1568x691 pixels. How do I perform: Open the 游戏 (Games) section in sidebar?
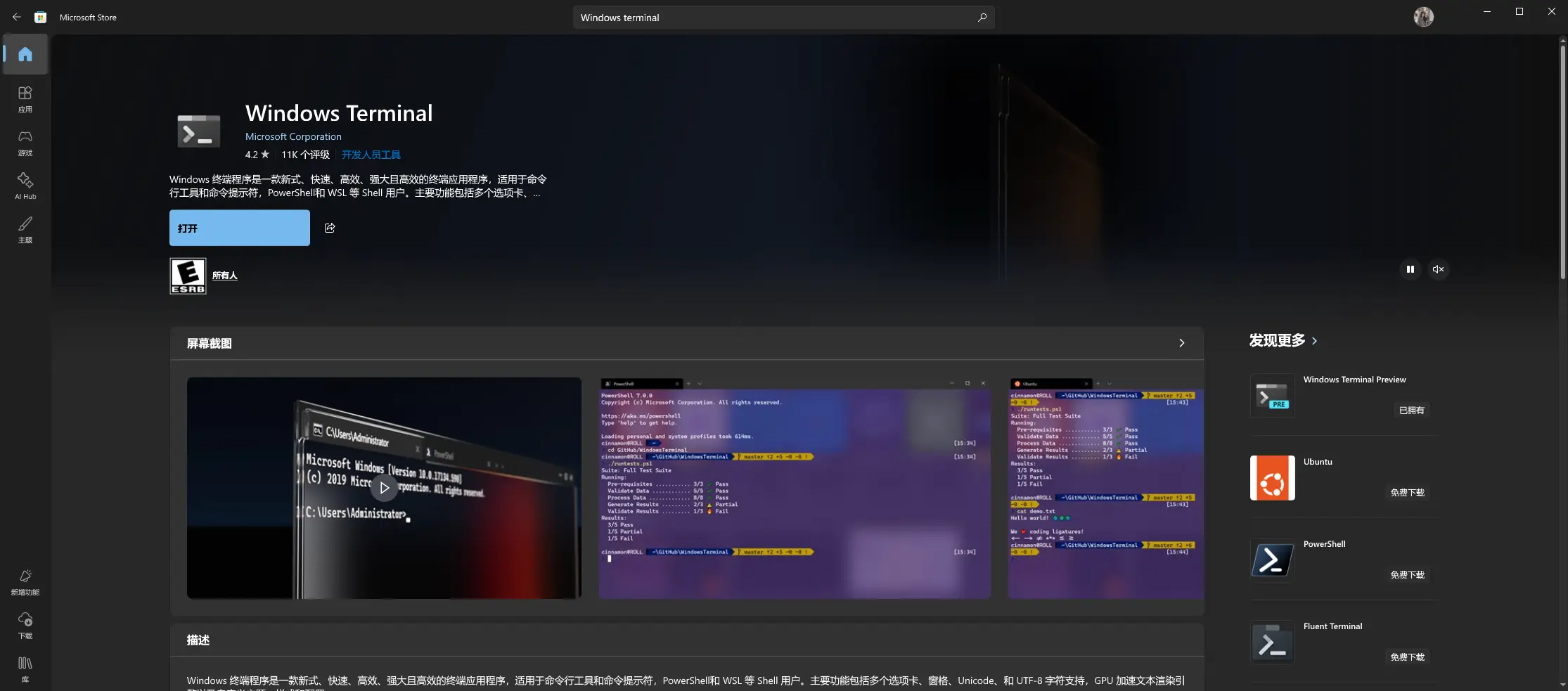(x=25, y=142)
